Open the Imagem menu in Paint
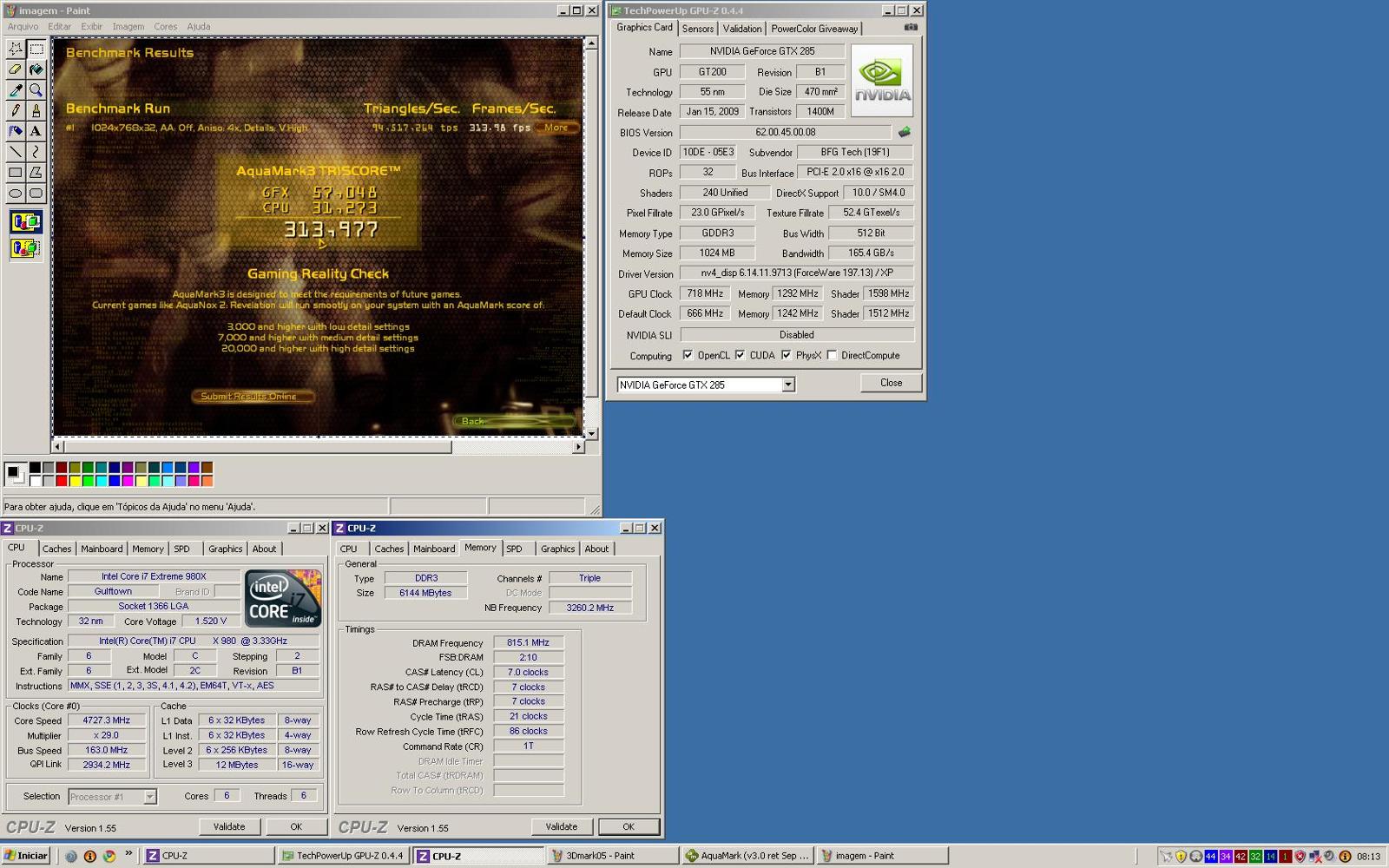The width and height of the screenshot is (1389, 868). click(128, 26)
